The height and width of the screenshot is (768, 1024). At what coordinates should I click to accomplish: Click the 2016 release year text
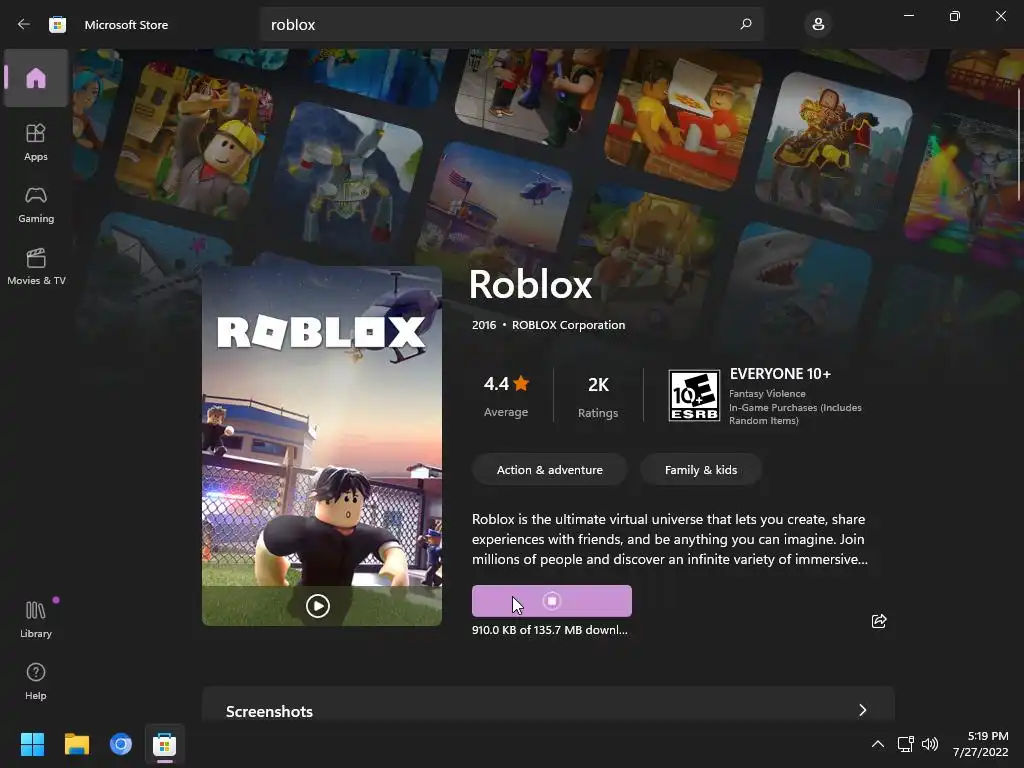pyautogui.click(x=484, y=325)
